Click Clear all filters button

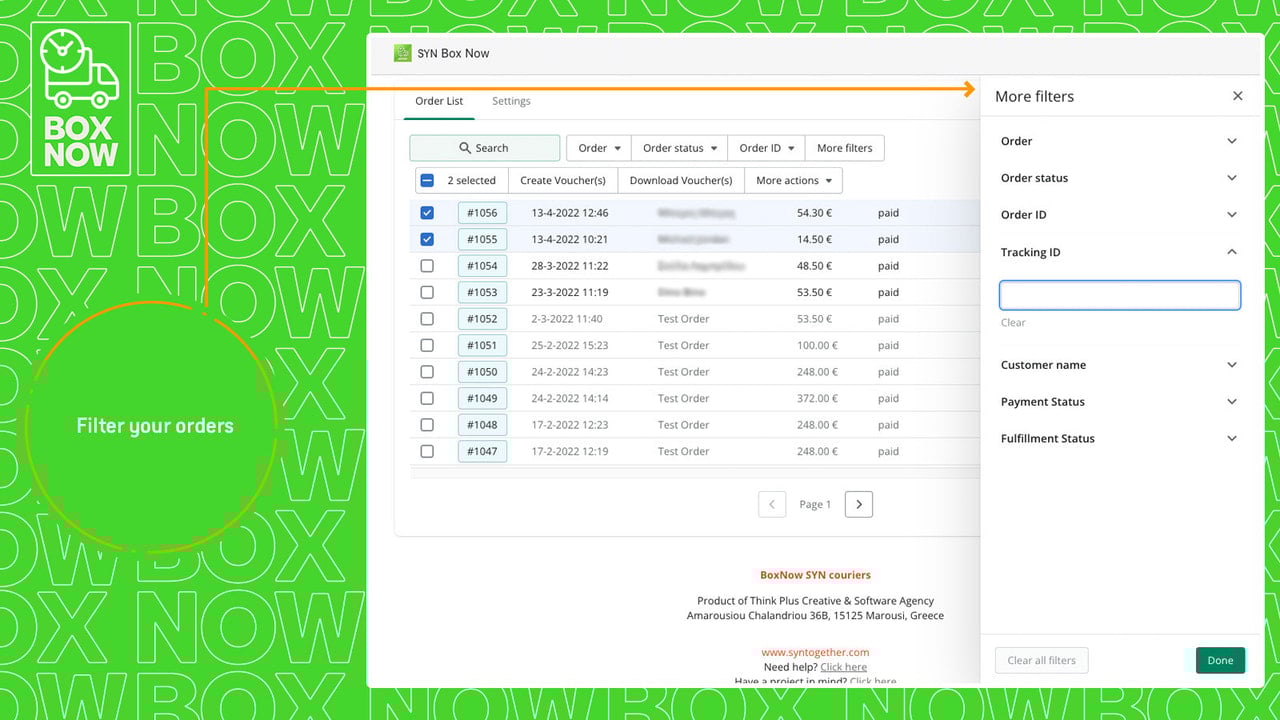[x=1041, y=660]
